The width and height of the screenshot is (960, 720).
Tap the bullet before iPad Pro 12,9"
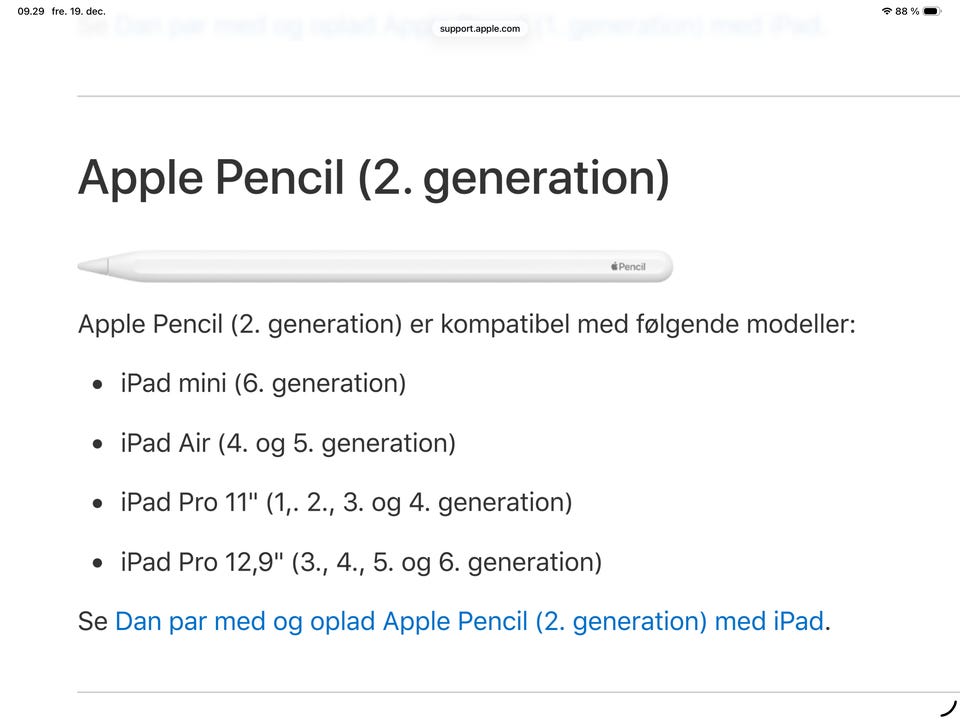97,562
